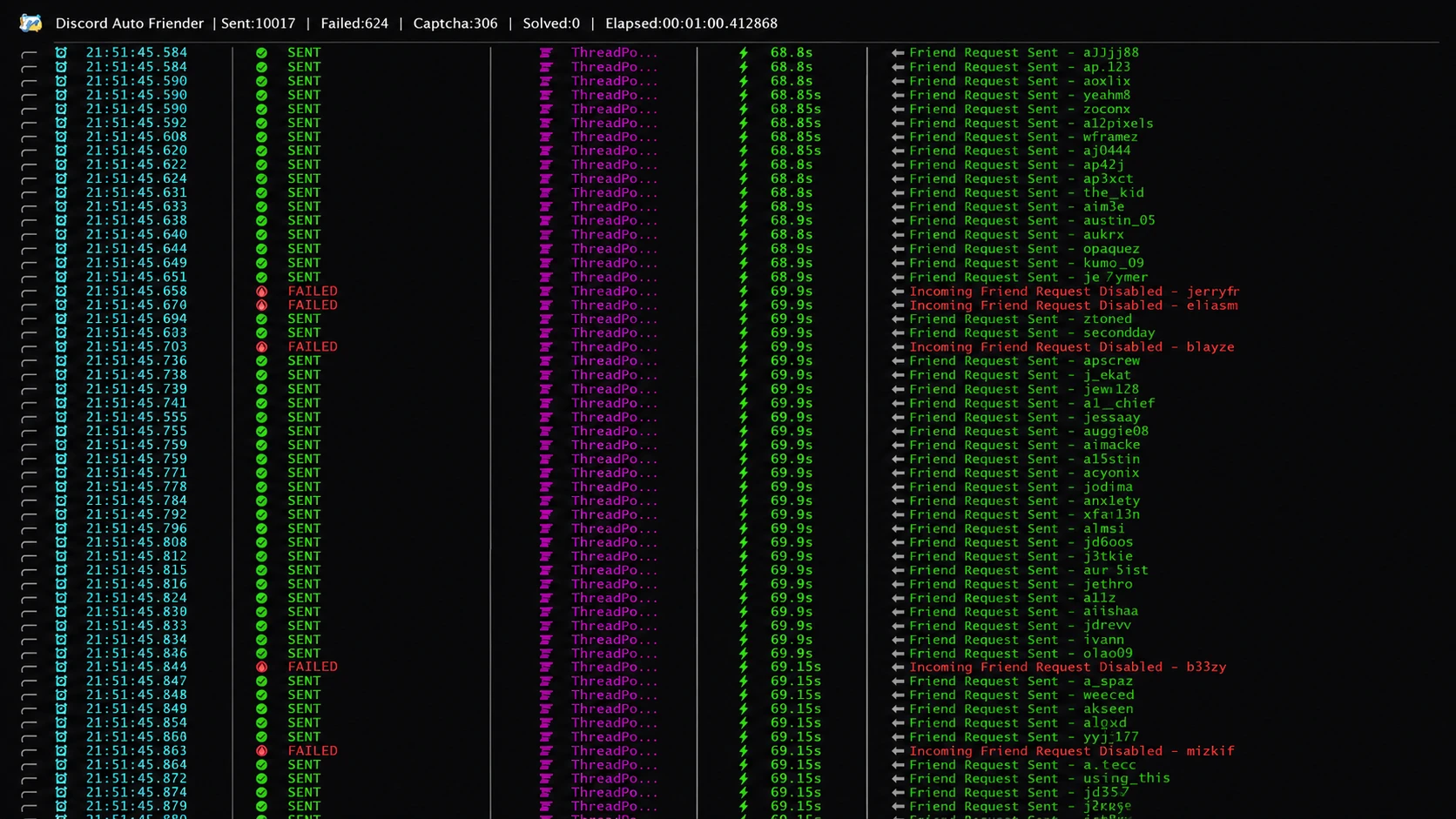Click the magenta thread icon in the aoxlix row
Screen dimensions: 1456x819
pos(546,81)
